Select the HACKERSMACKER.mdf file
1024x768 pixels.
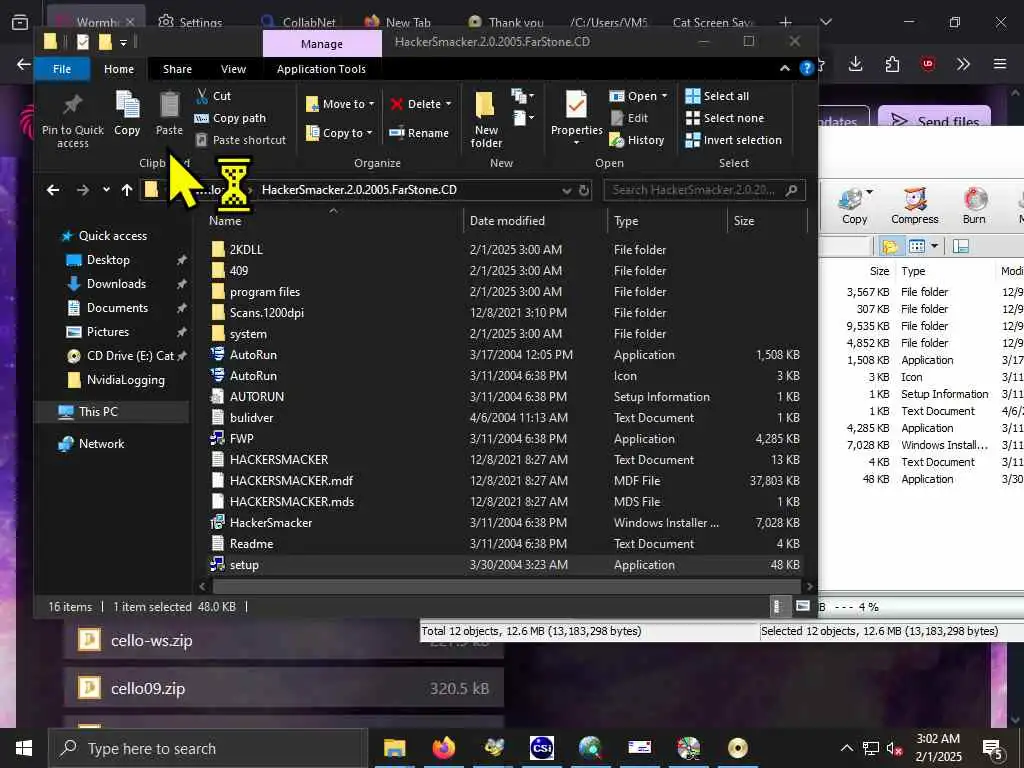291,481
